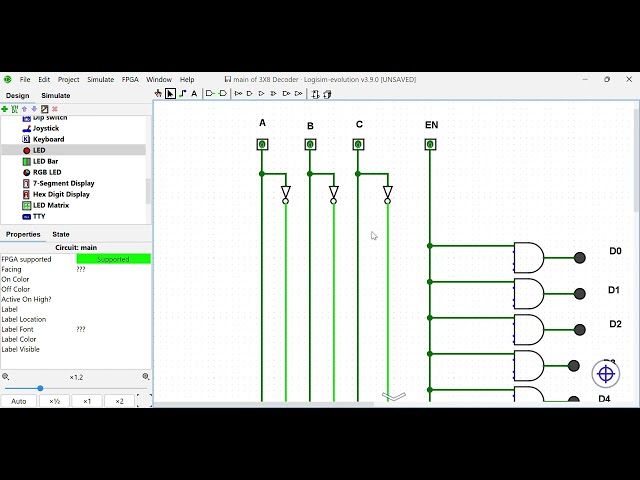This screenshot has height=480, width=640.
Task: Click the Auto zoom button
Action: 18,401
